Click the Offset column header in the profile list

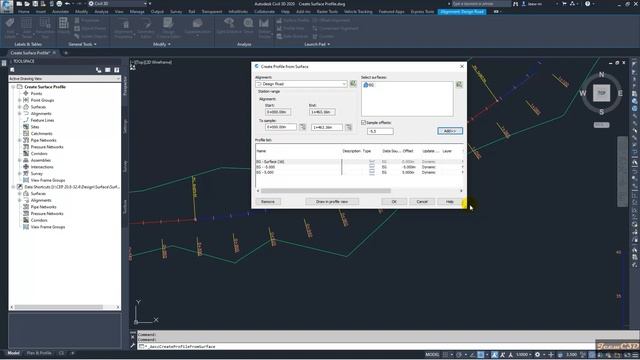408,151
